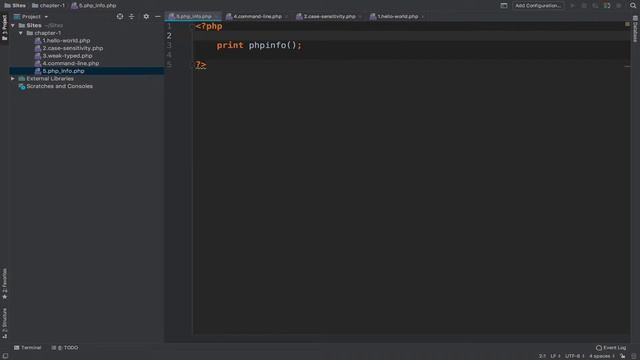This screenshot has width=640, height=360.
Task: Open line separator LF selector
Action: click(x=555, y=356)
